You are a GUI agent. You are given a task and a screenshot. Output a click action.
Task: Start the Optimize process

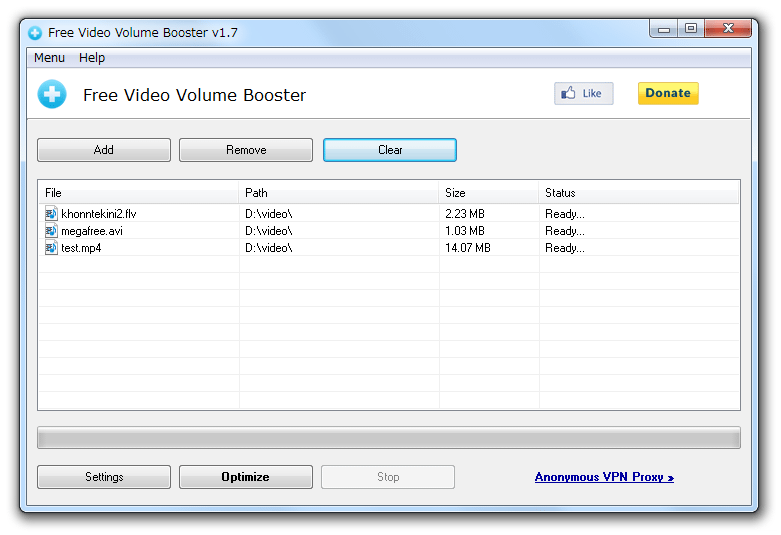[246, 477]
